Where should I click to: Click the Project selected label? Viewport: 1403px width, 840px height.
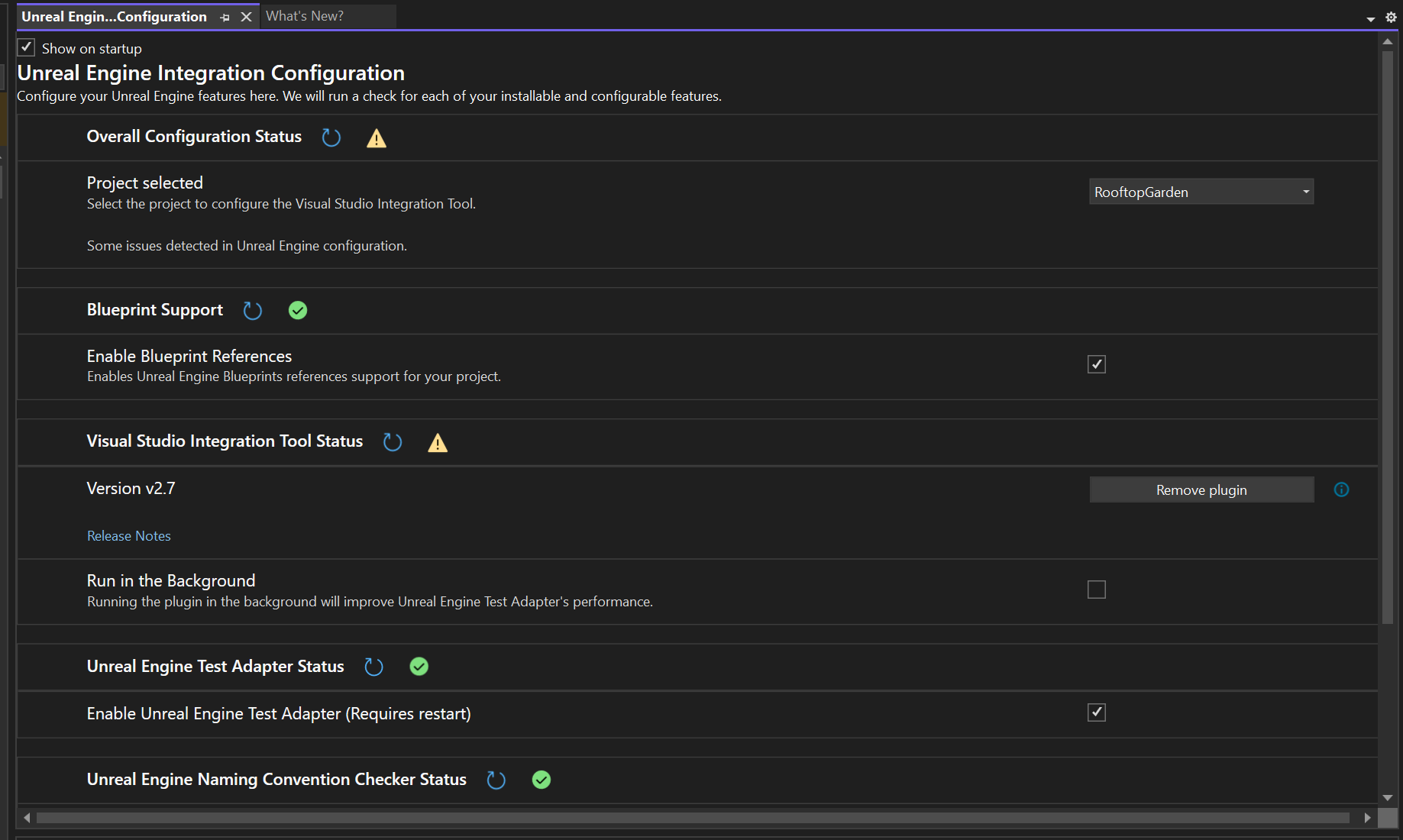pyautogui.click(x=145, y=183)
